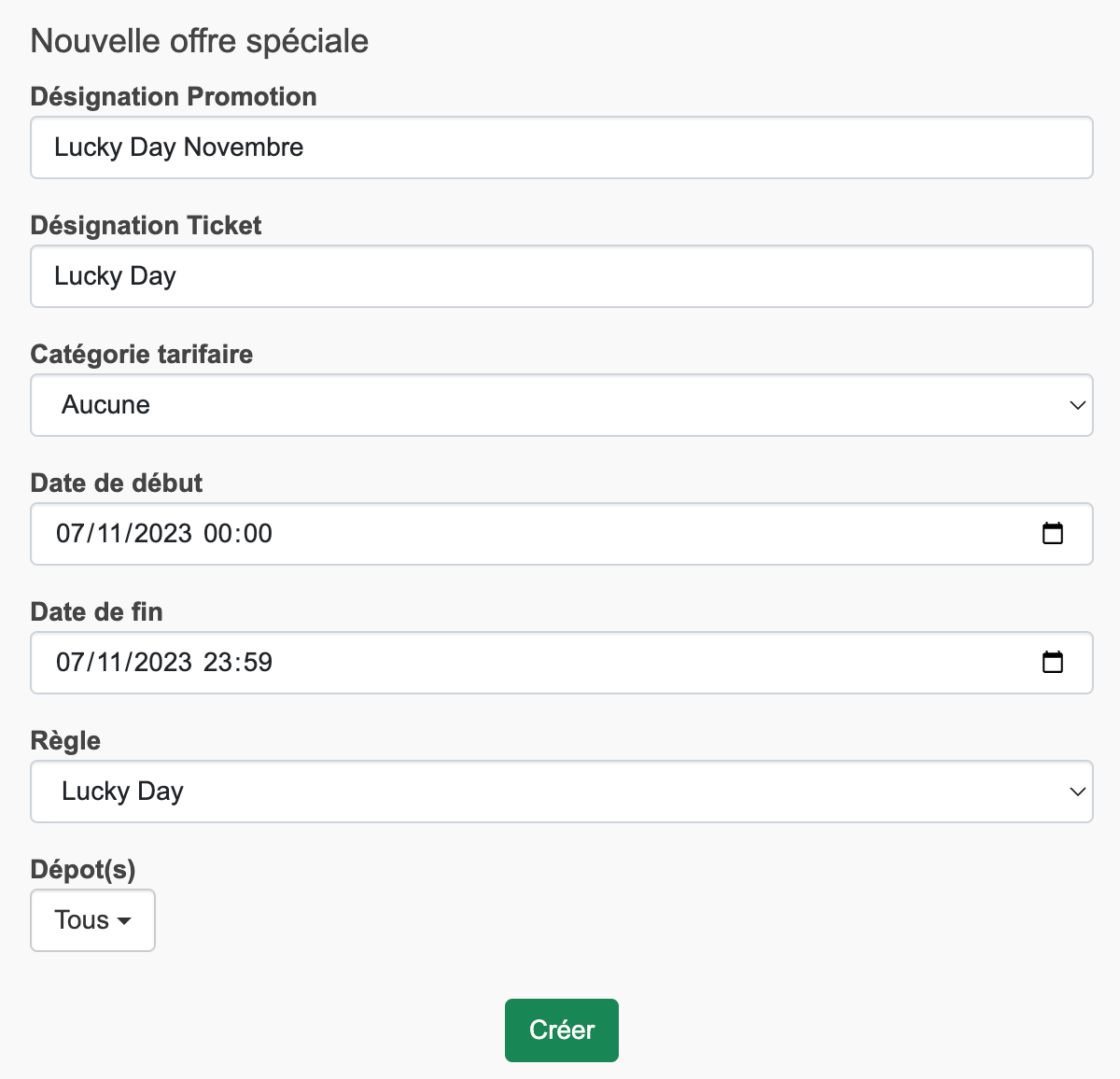Image resolution: width=1120 pixels, height=1079 pixels.
Task: Select minutes 59 in Date de fin
Action: (x=257, y=663)
